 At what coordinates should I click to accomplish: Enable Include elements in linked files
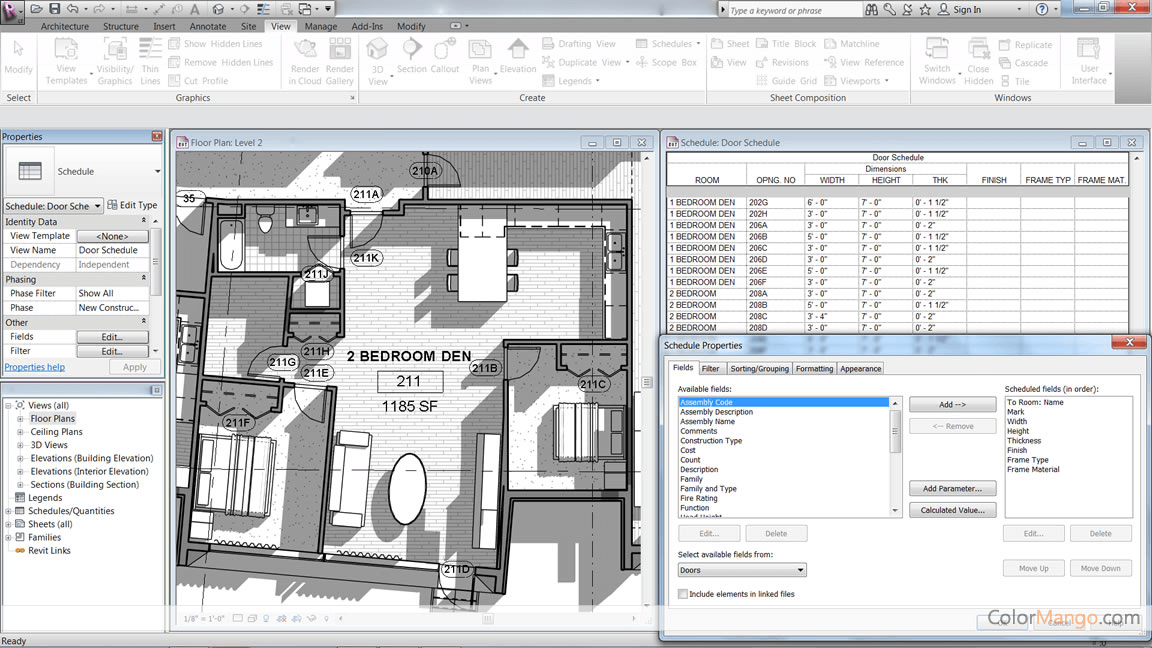point(683,594)
